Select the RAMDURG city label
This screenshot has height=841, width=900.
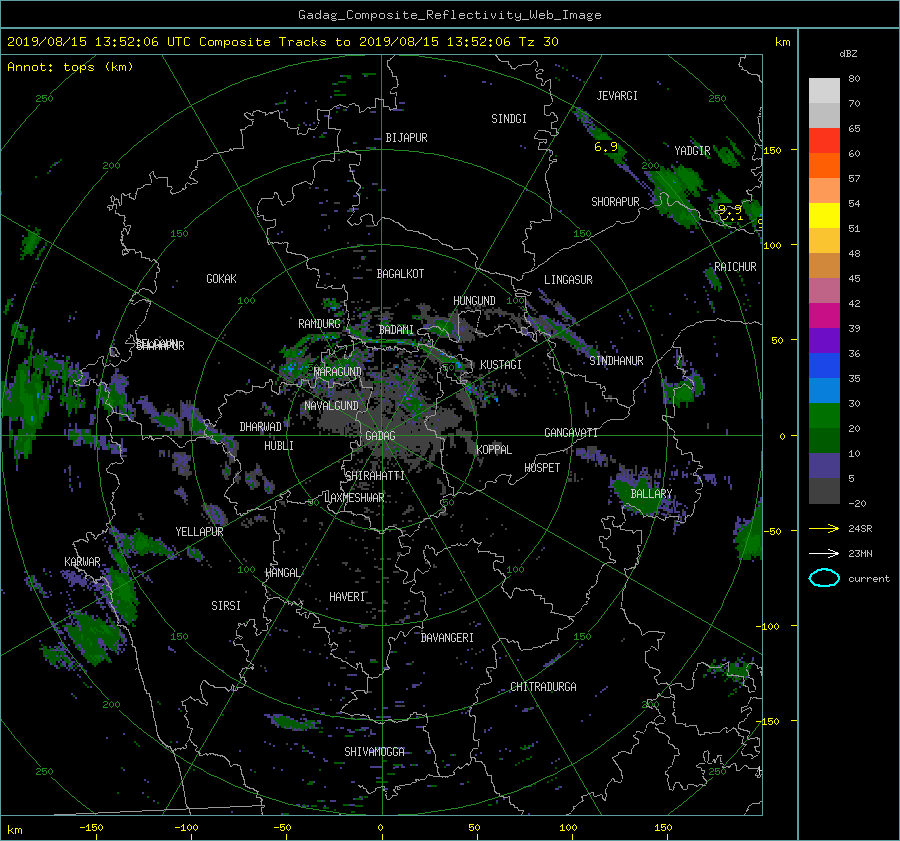click(319, 324)
